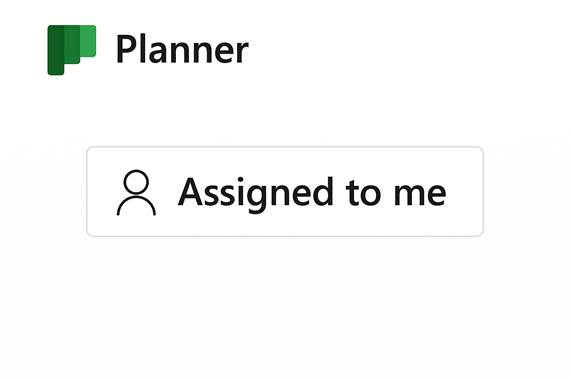Click the word me in the button

click(x=420, y=194)
